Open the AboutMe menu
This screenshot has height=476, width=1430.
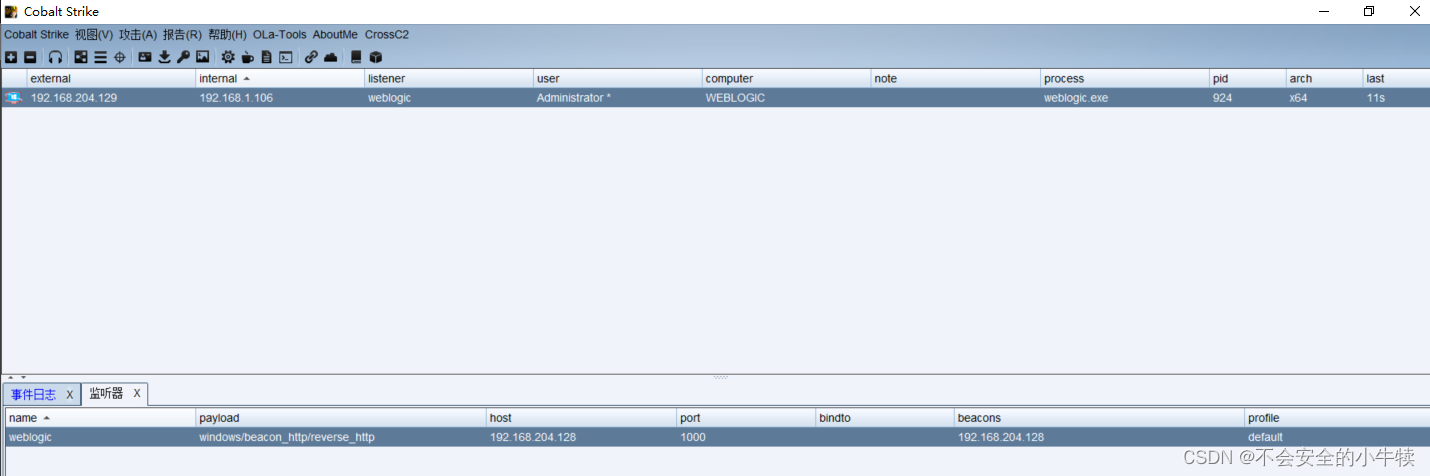pyautogui.click(x=335, y=34)
